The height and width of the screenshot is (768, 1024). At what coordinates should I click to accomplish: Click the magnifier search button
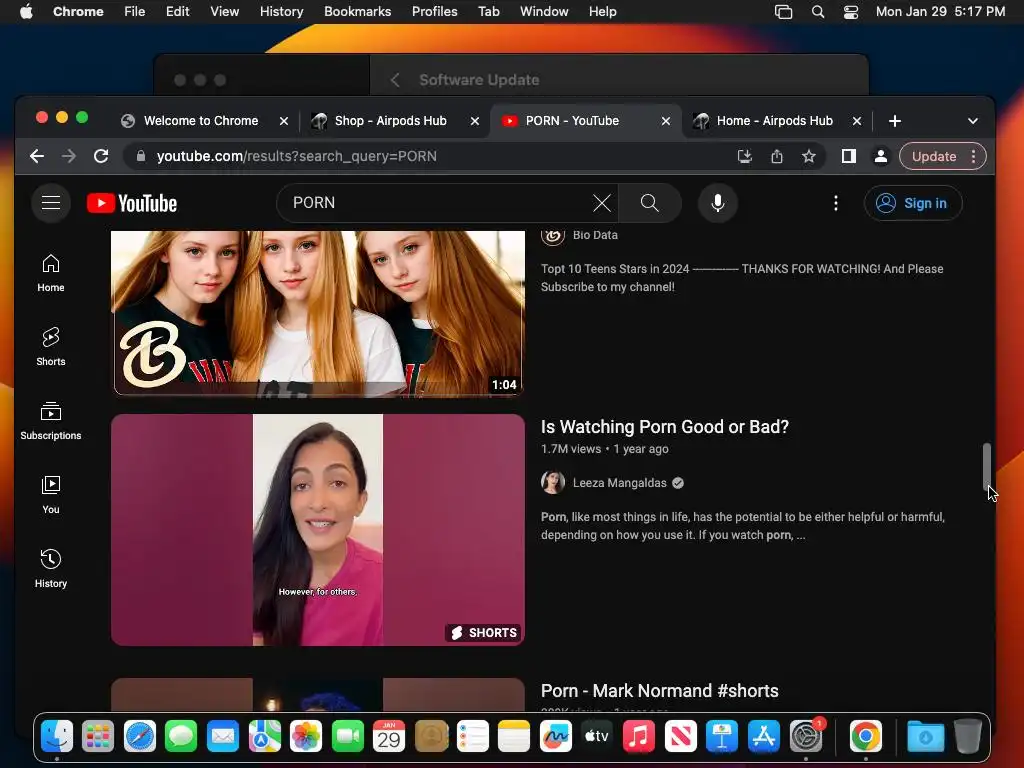click(650, 203)
